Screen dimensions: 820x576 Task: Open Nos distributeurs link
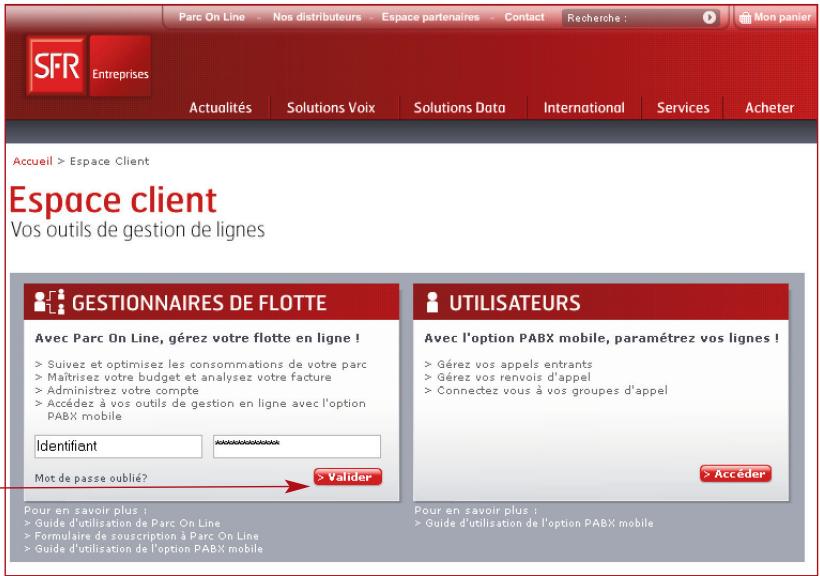click(x=317, y=17)
